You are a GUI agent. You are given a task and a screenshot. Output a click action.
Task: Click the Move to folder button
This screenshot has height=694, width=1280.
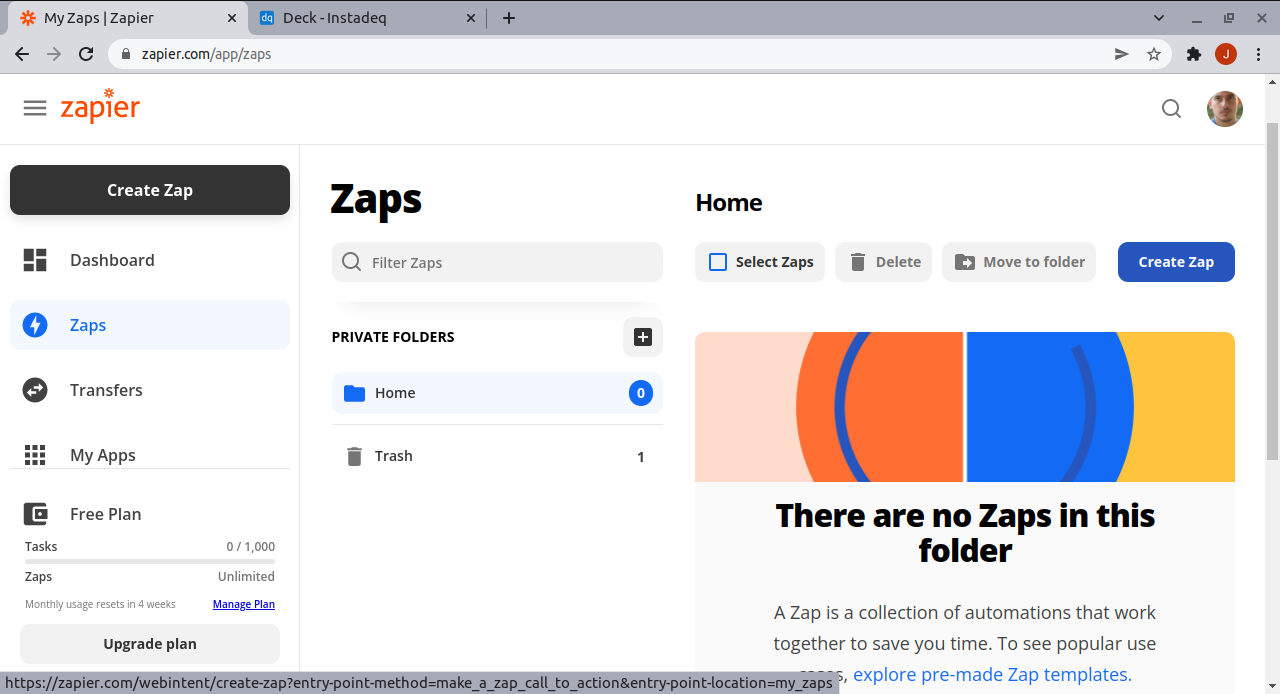pyautogui.click(x=1019, y=262)
